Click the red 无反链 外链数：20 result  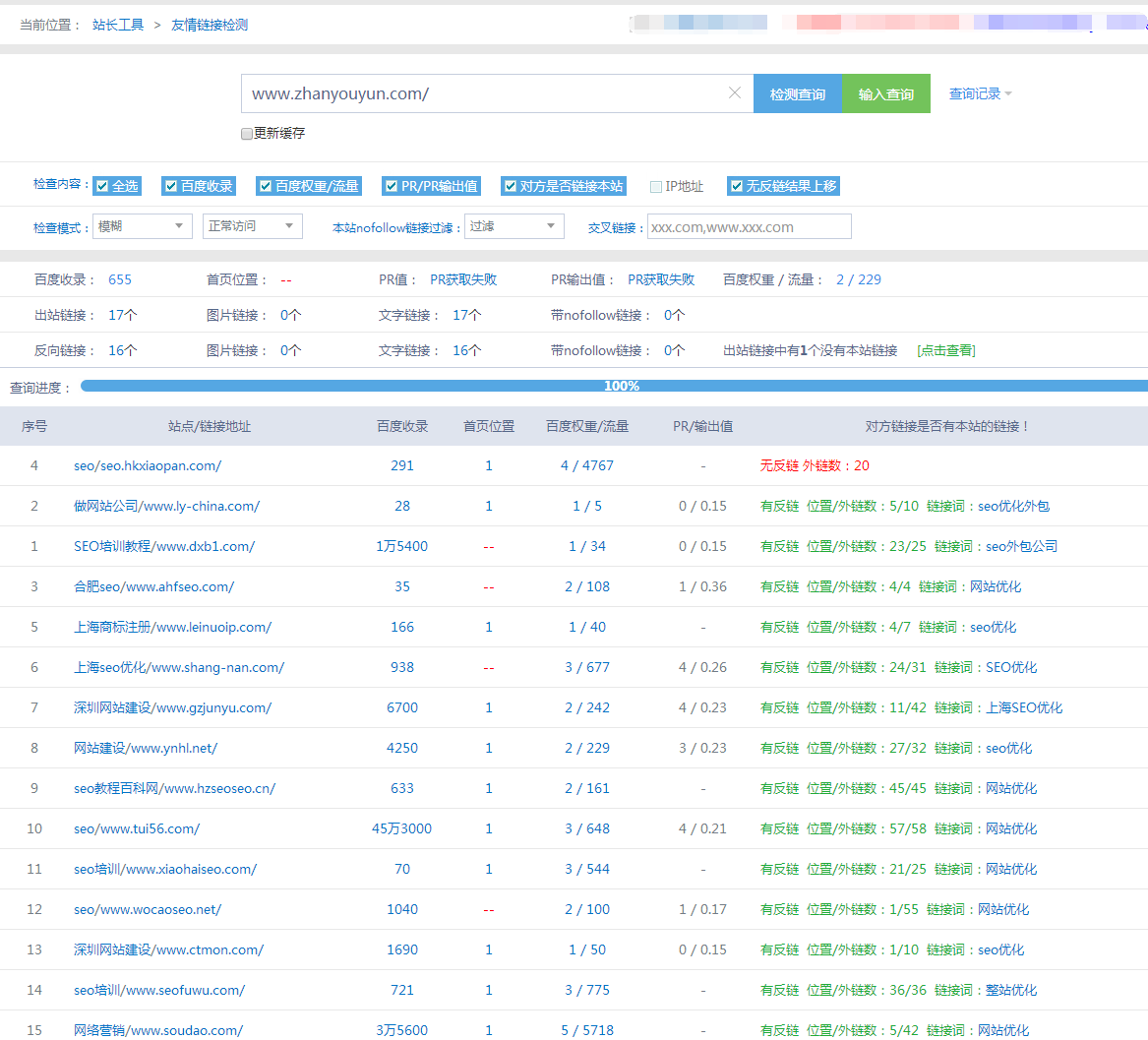[815, 465]
